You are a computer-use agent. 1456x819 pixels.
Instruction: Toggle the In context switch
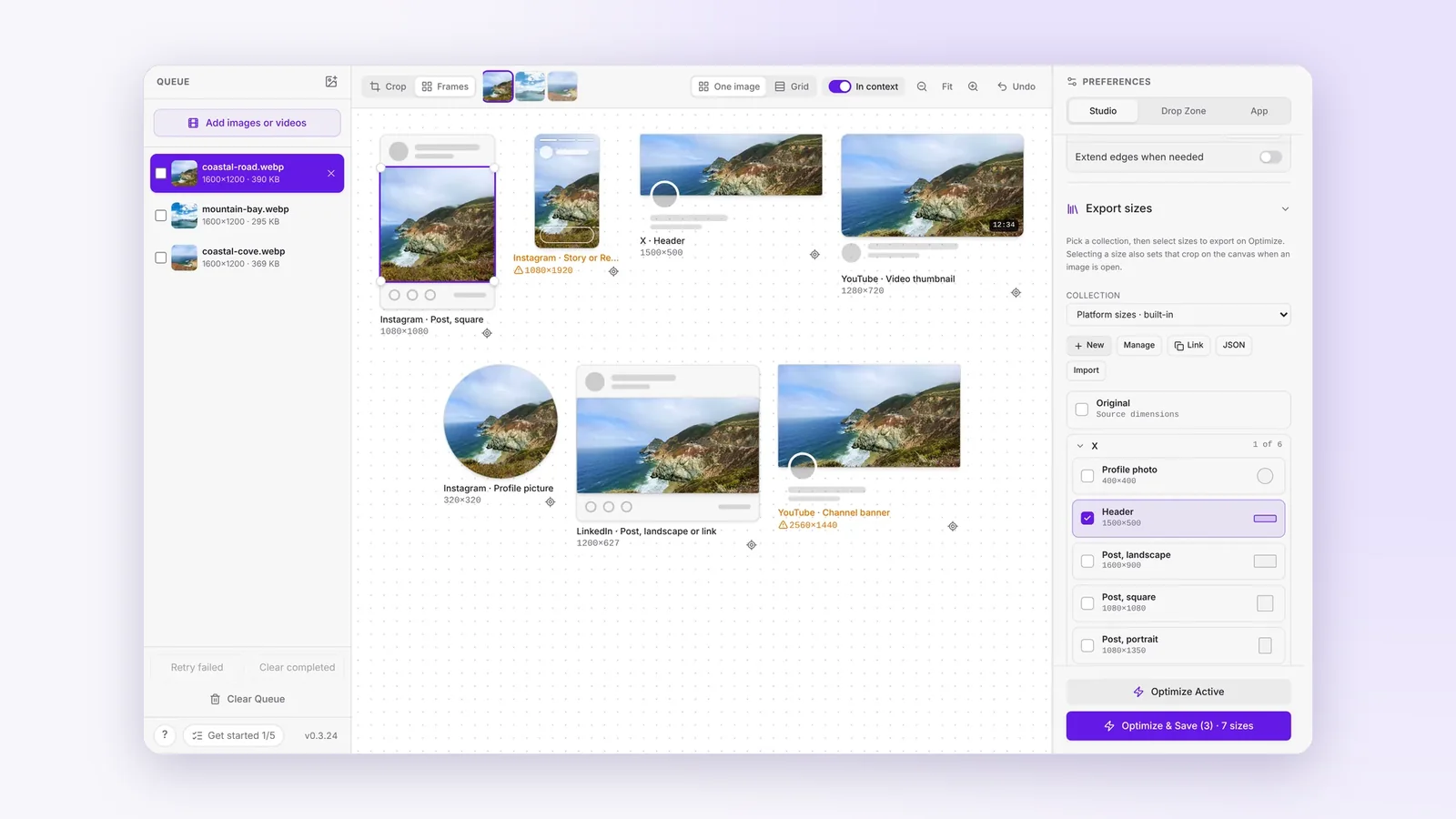point(839,86)
